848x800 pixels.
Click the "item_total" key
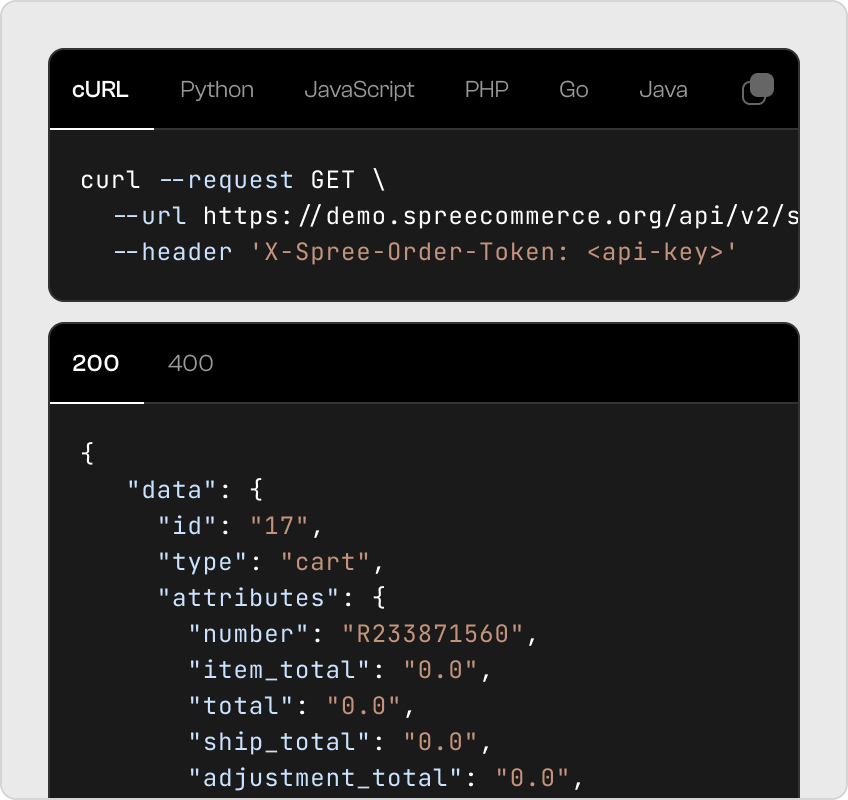click(279, 670)
